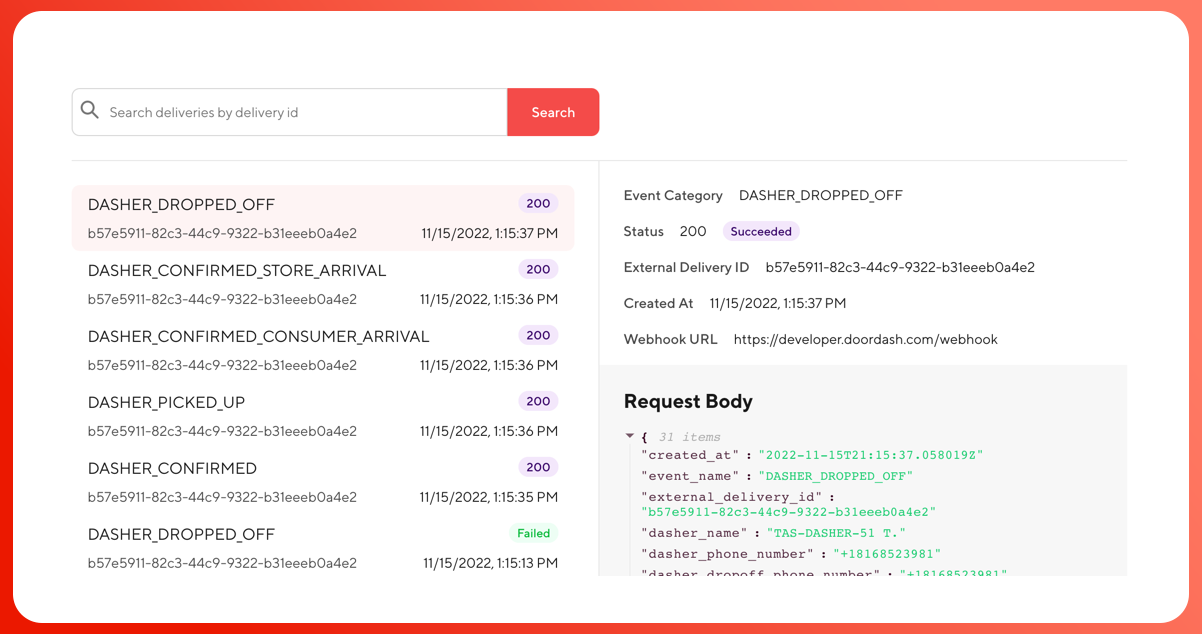Image resolution: width=1202 pixels, height=634 pixels.
Task: Click the Failed status badge in the list
Action: (533, 534)
